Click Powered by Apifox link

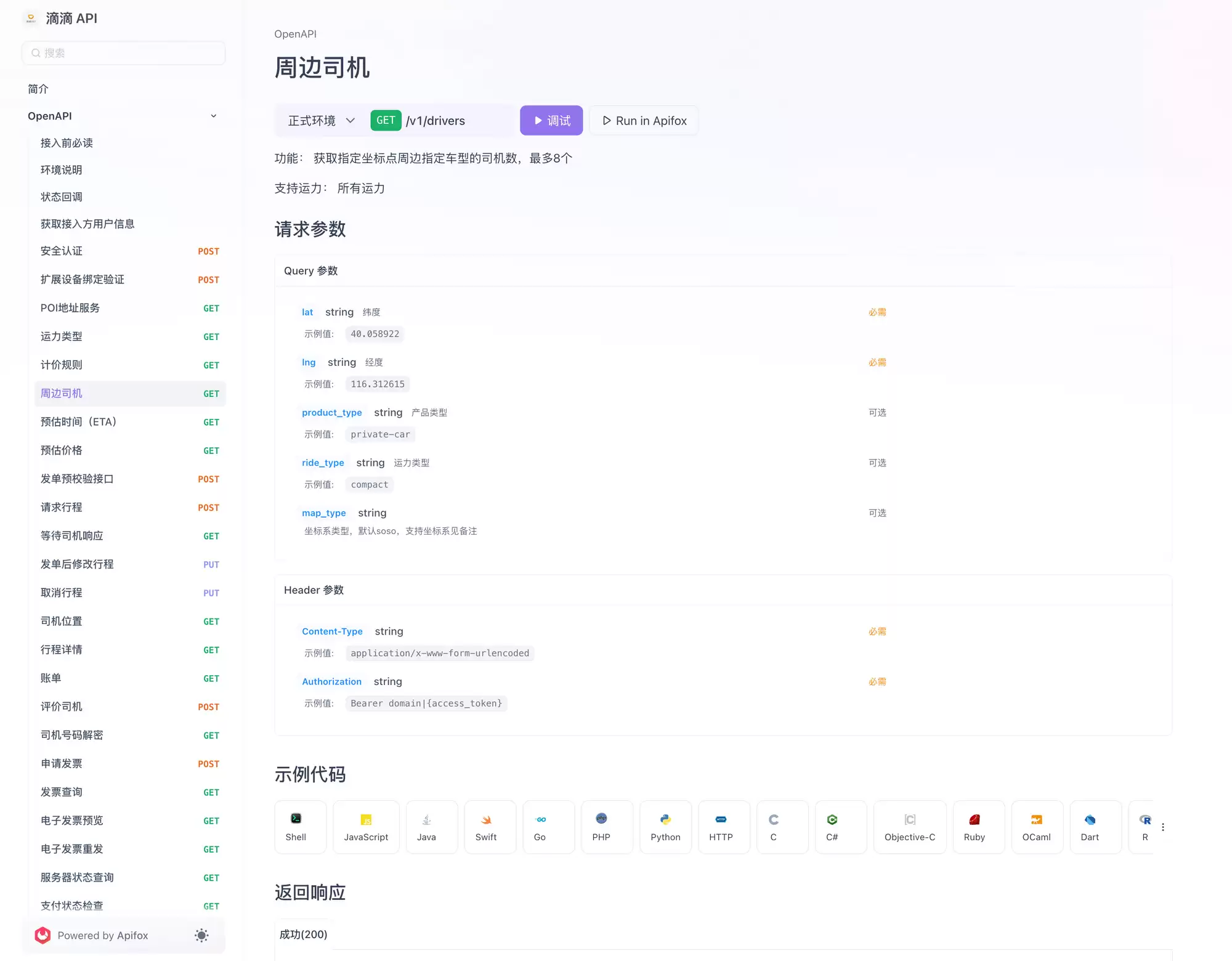(103, 935)
